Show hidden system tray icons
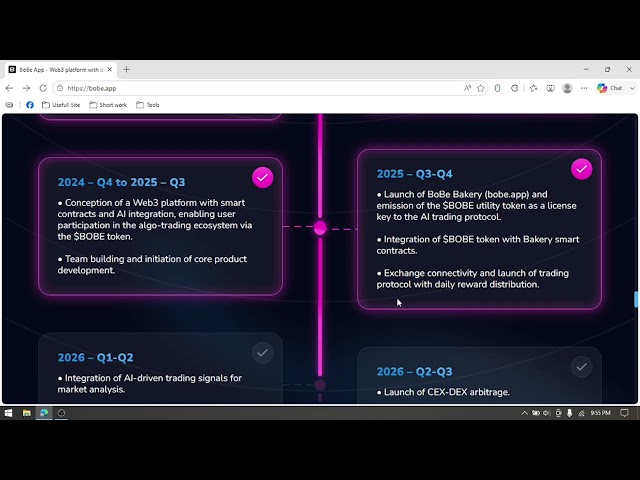Image resolution: width=640 pixels, height=480 pixels. [x=524, y=413]
